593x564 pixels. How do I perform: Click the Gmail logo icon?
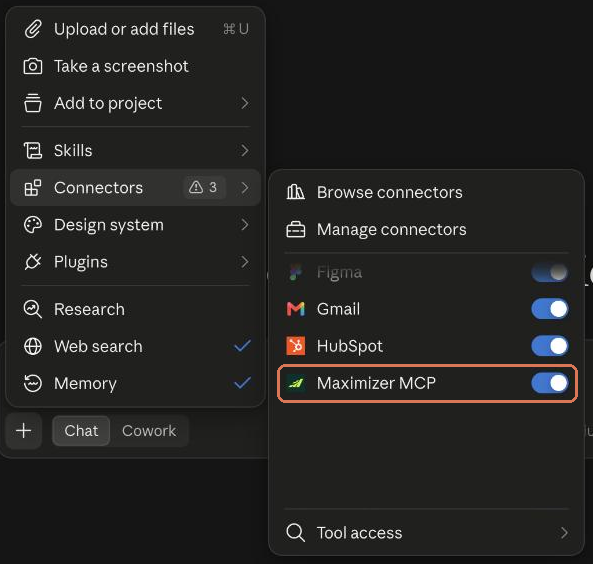coord(295,309)
